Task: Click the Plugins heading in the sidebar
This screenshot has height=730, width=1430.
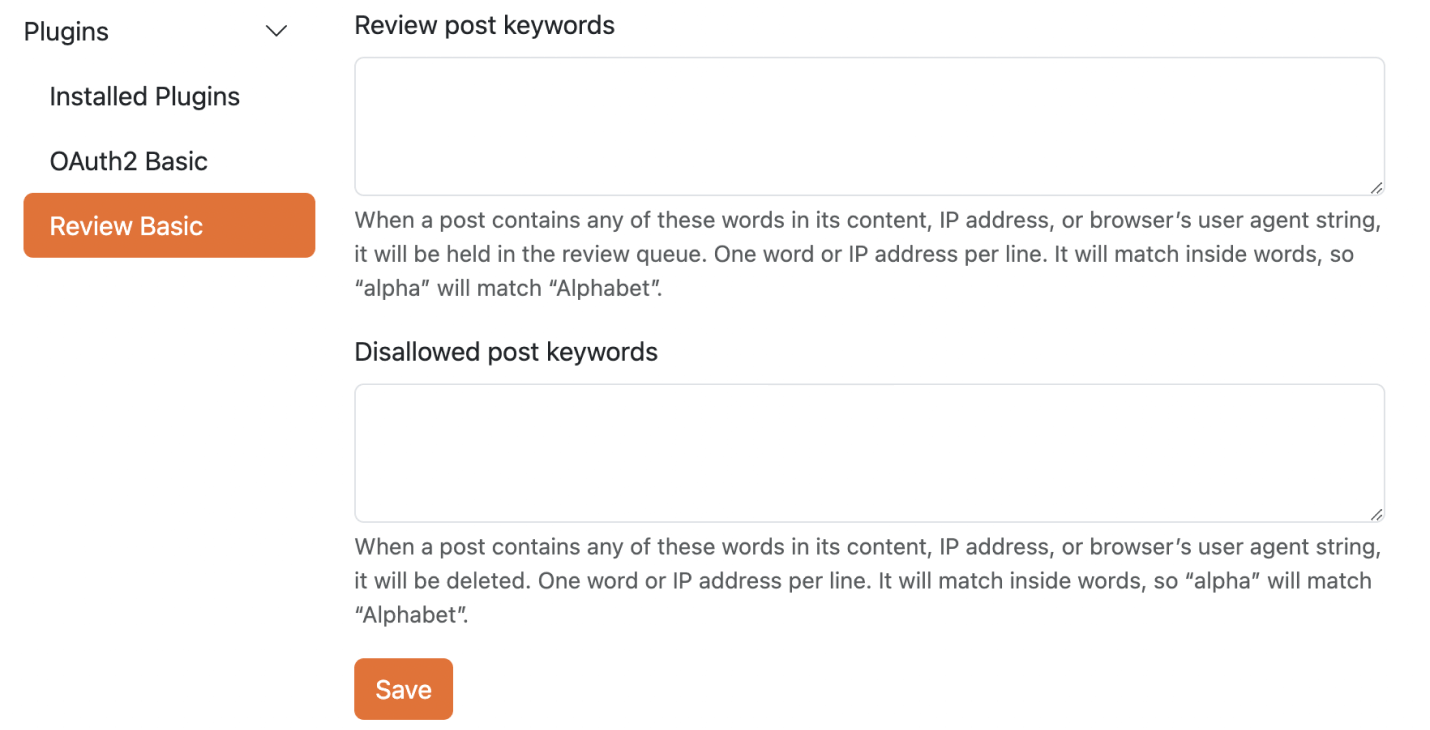Action: coord(65,31)
